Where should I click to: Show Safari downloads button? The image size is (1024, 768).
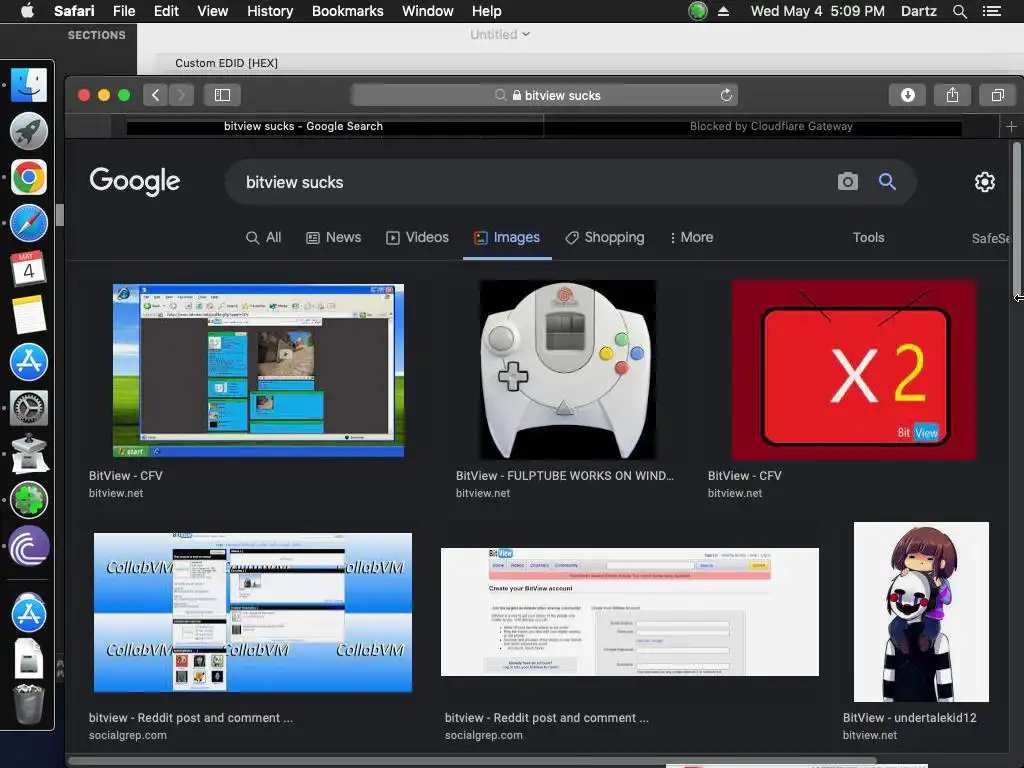point(907,95)
